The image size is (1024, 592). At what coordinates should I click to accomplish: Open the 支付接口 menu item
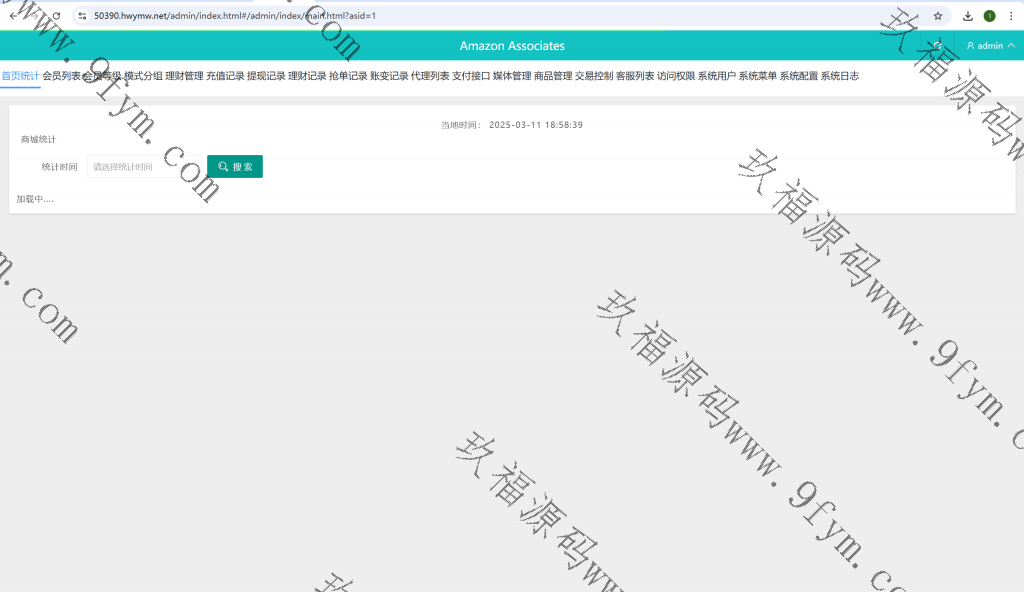coord(471,76)
